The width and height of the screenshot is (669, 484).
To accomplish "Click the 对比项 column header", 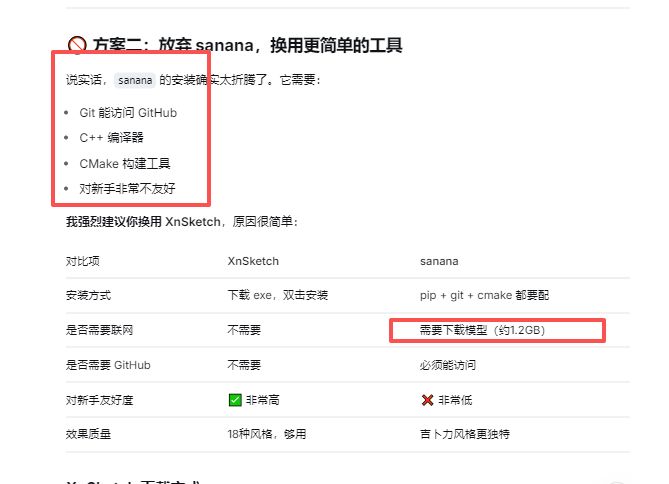I will 83,261.
